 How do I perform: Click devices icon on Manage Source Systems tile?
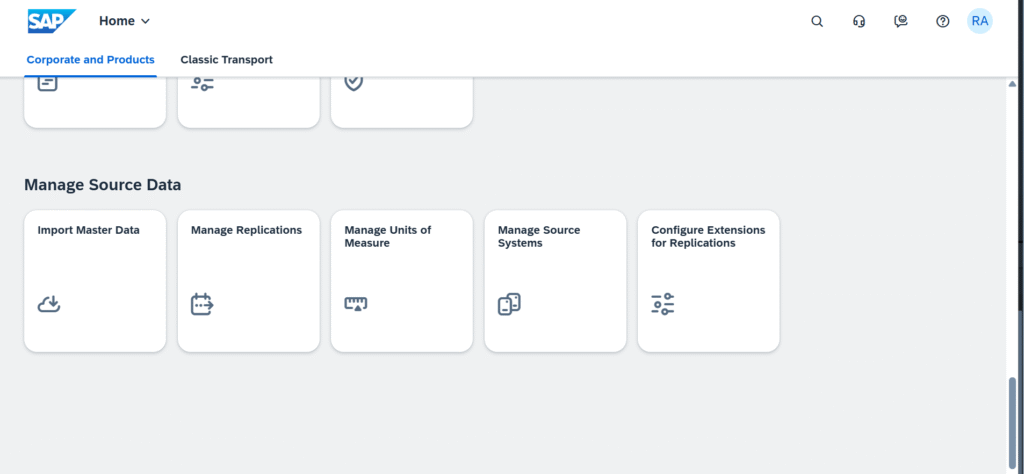click(510, 304)
